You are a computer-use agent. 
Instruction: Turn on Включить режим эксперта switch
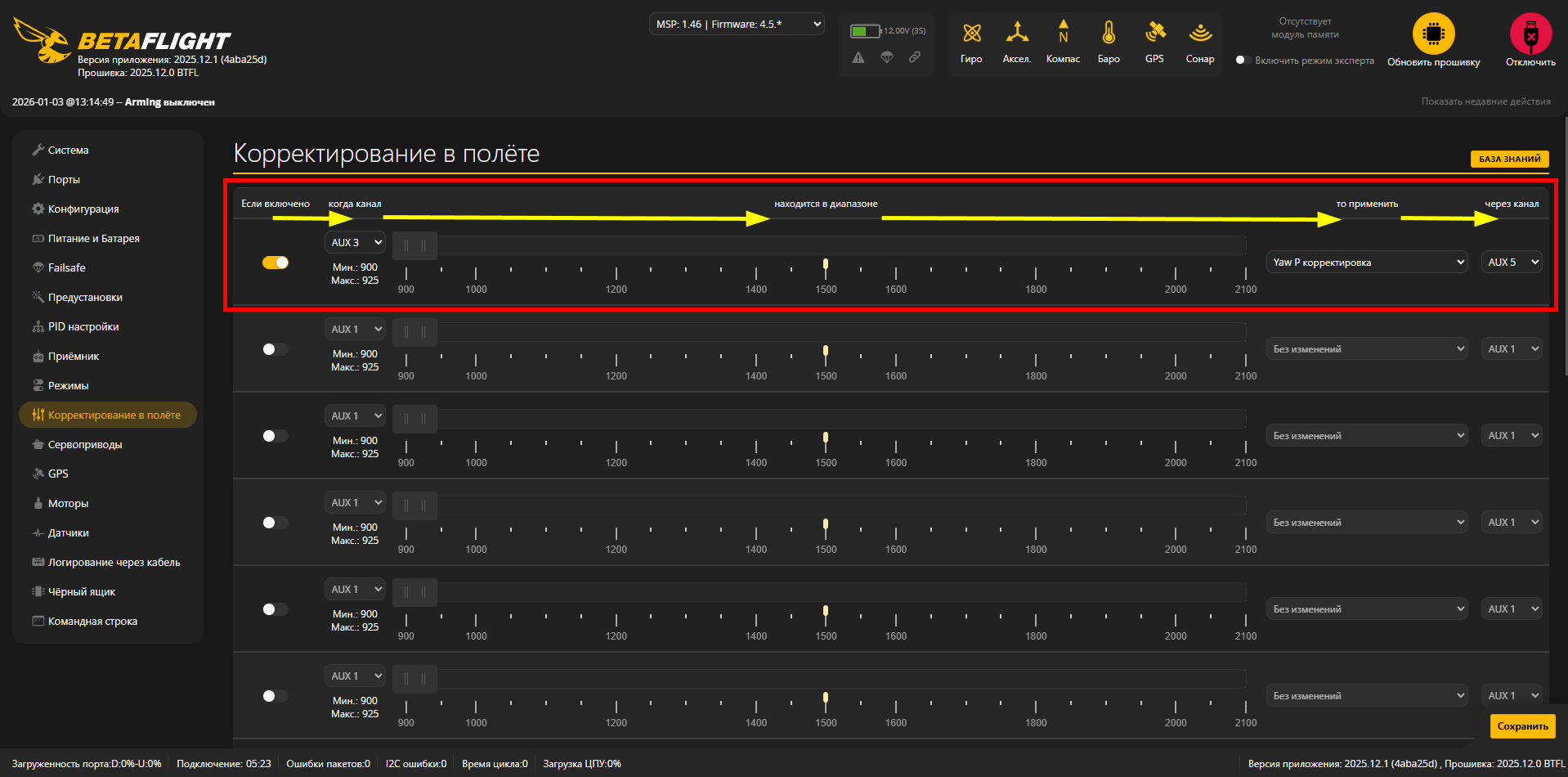pyautogui.click(x=1243, y=61)
